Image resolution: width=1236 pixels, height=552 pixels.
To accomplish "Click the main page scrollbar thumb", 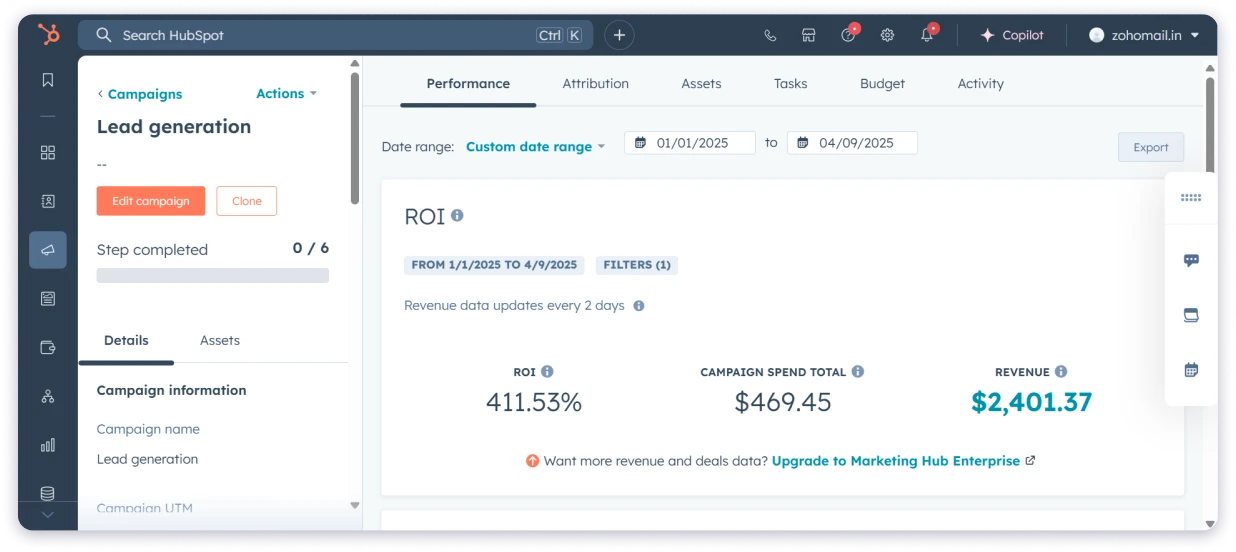I will (x=1210, y=125).
